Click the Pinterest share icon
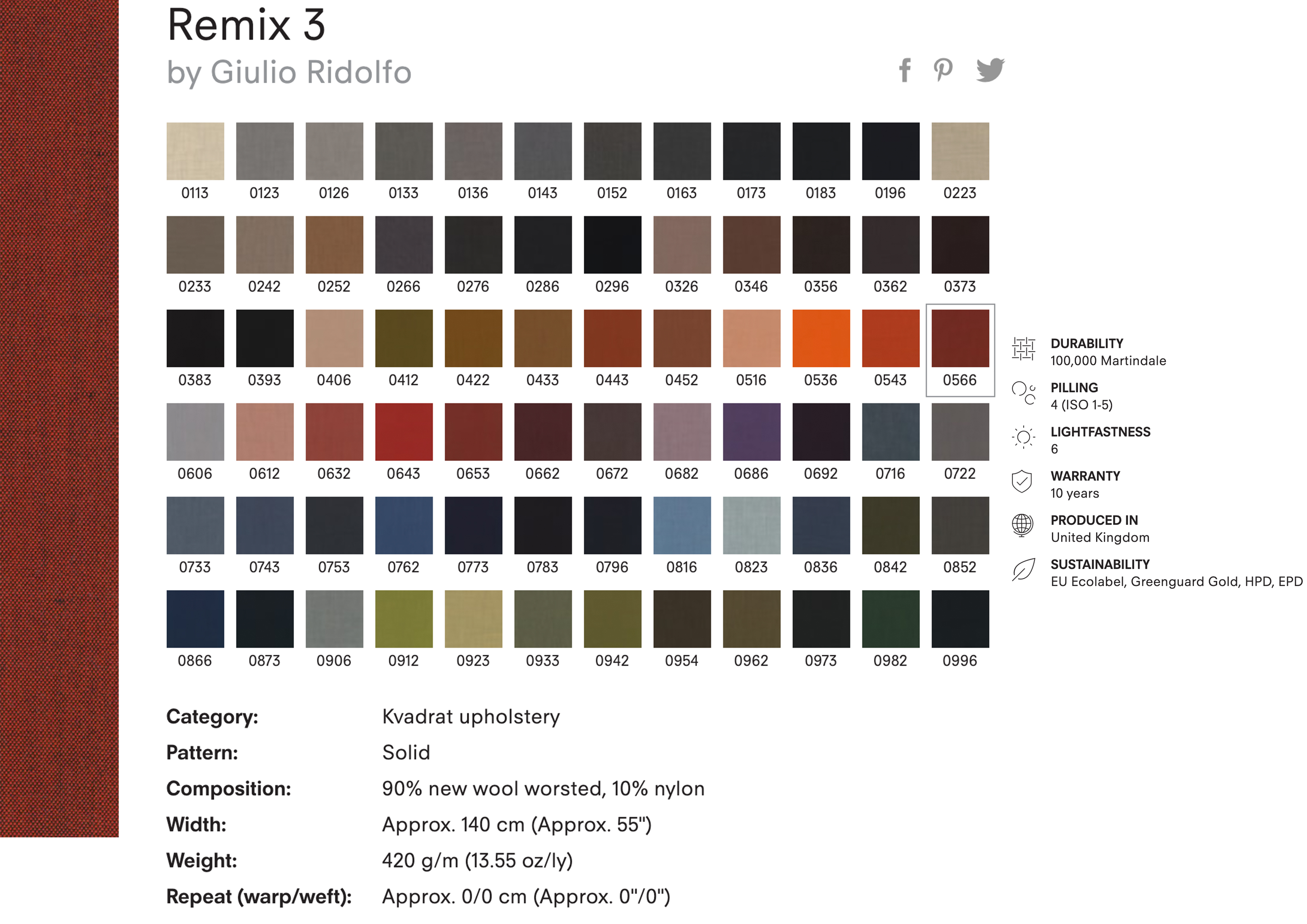 point(943,70)
